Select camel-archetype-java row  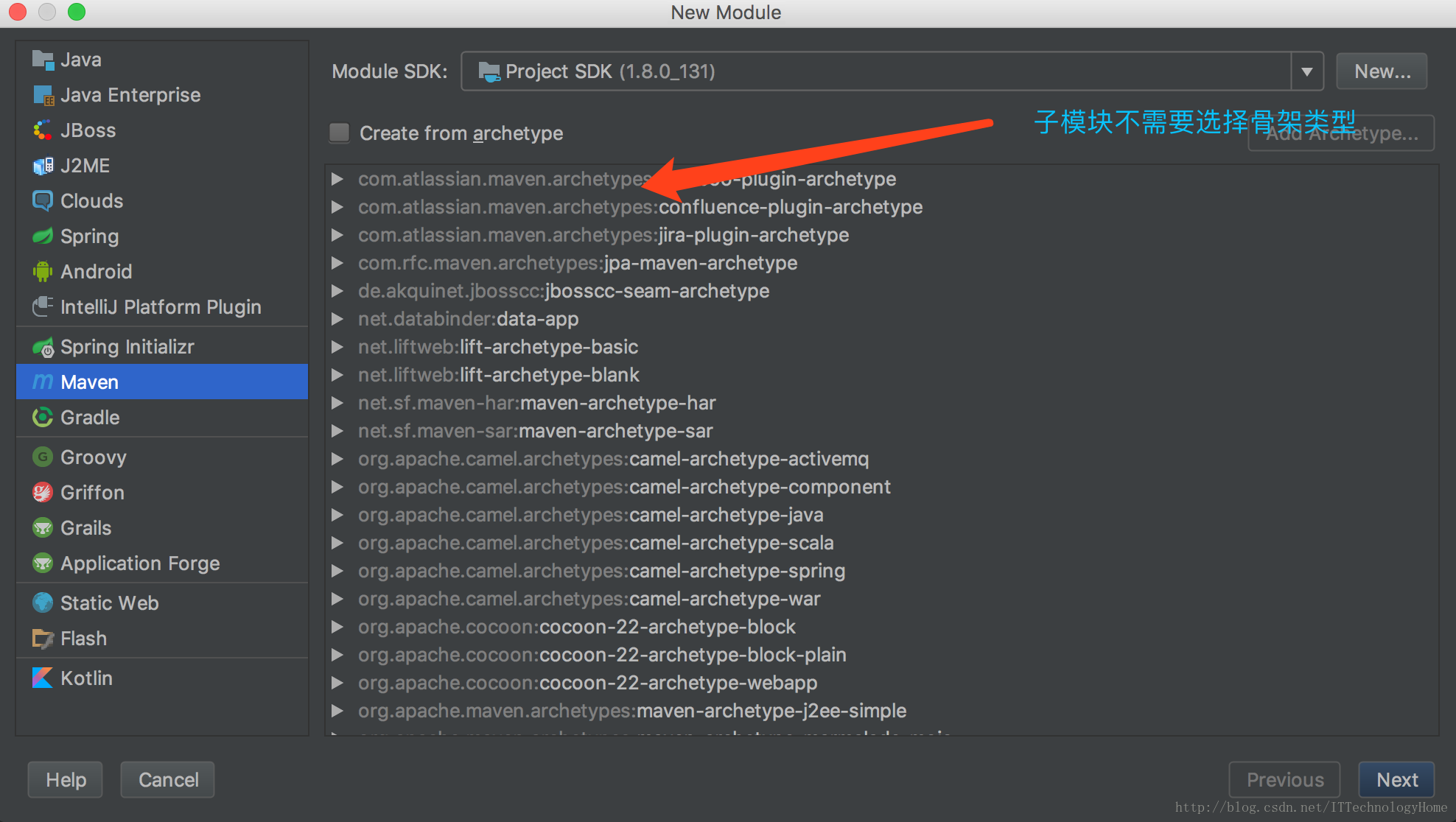point(881,515)
